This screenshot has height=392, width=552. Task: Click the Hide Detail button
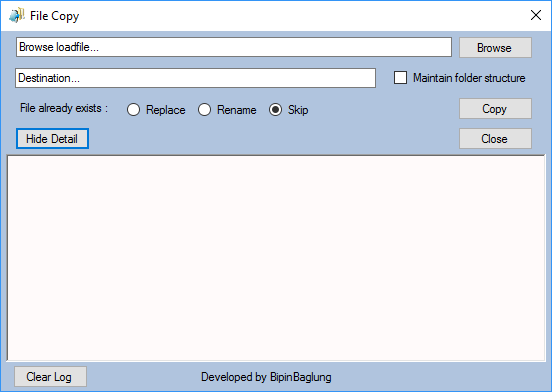coord(52,139)
